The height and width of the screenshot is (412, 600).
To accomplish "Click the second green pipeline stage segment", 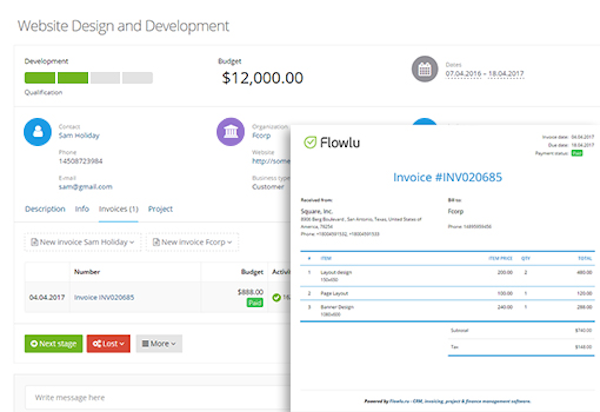I will pyautogui.click(x=73, y=78).
